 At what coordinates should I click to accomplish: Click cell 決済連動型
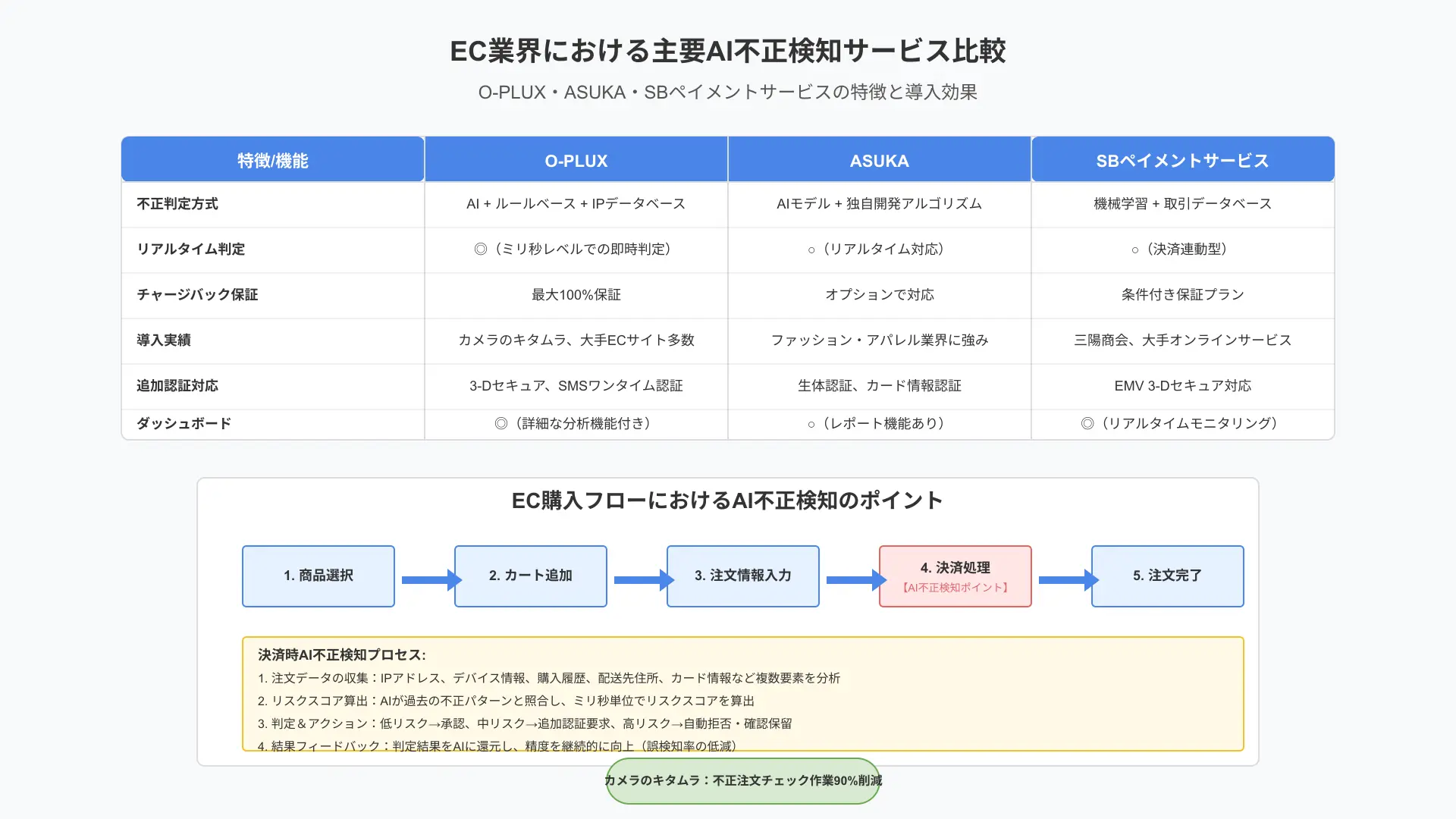tap(1183, 249)
